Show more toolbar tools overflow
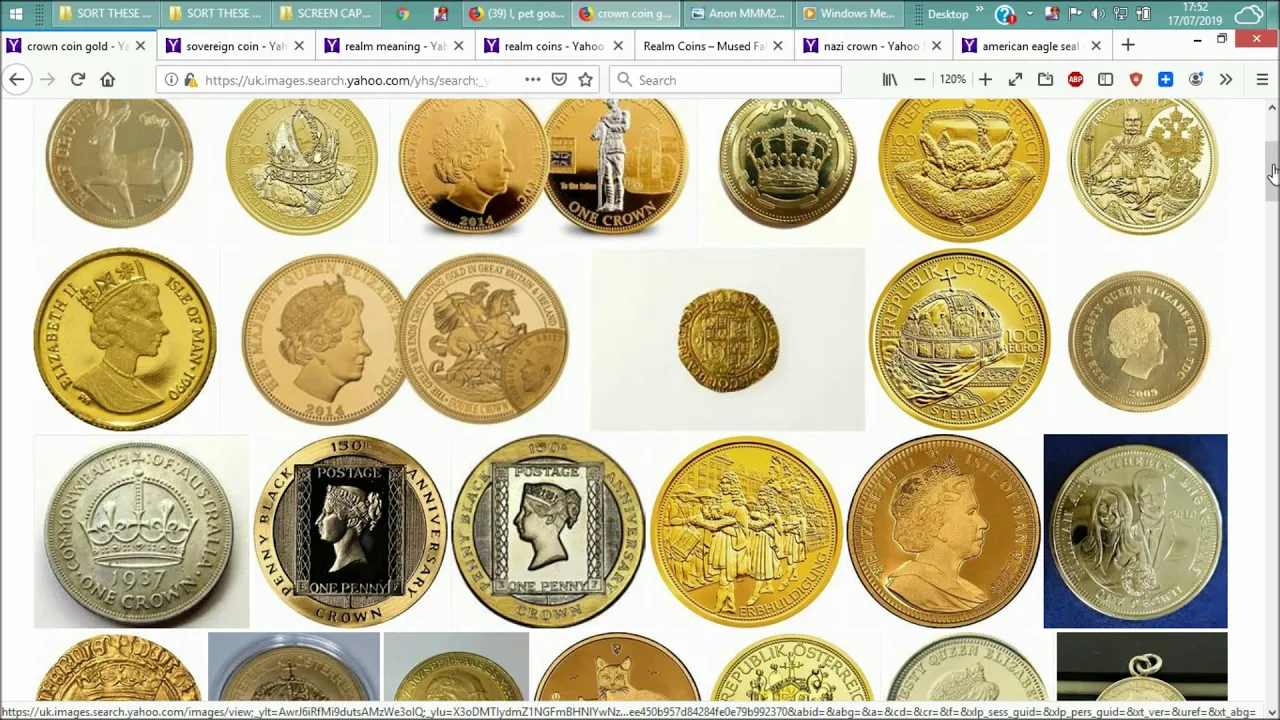Image resolution: width=1280 pixels, height=720 pixels. click(x=1226, y=80)
